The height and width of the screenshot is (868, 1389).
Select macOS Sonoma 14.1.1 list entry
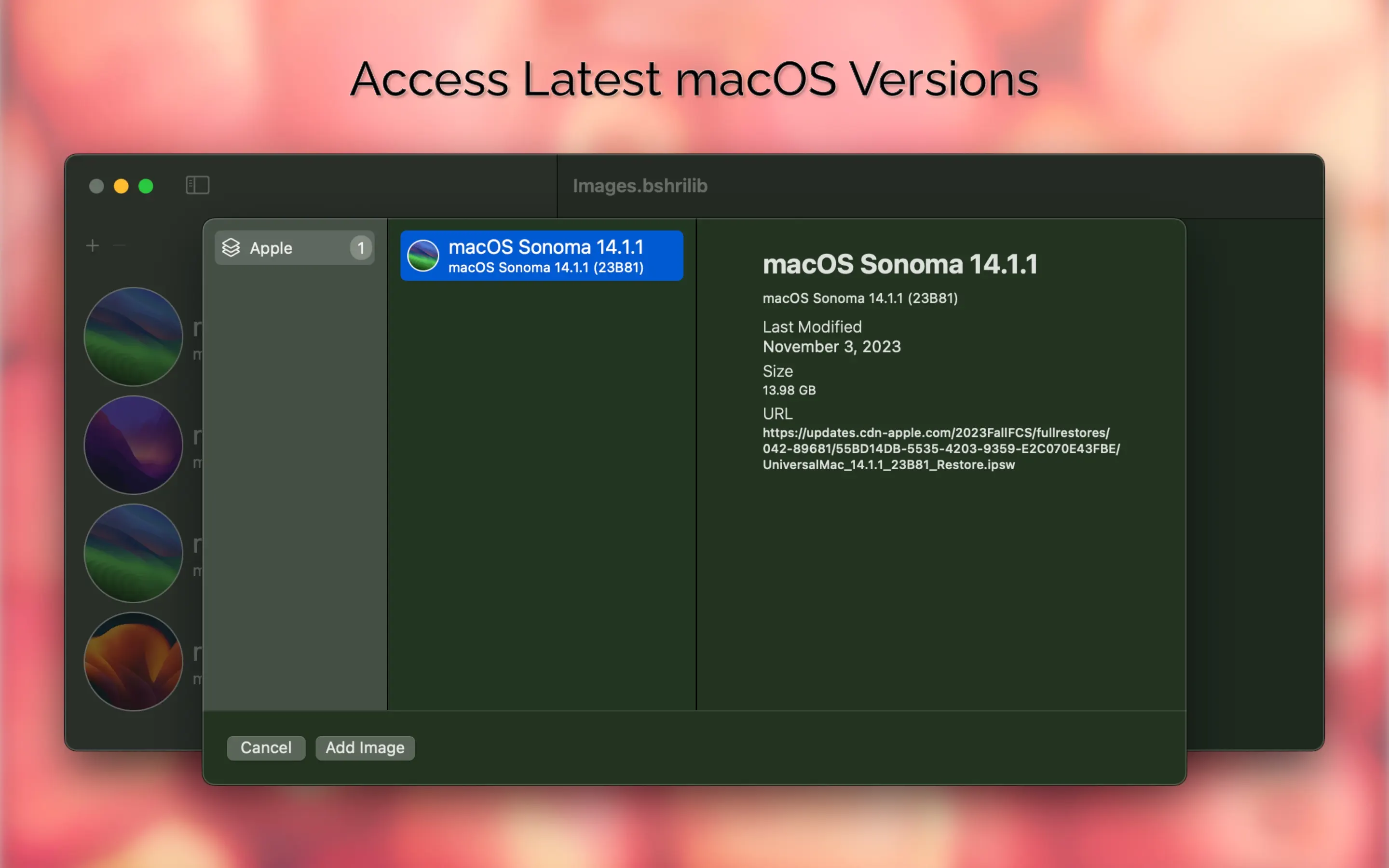[545, 256]
